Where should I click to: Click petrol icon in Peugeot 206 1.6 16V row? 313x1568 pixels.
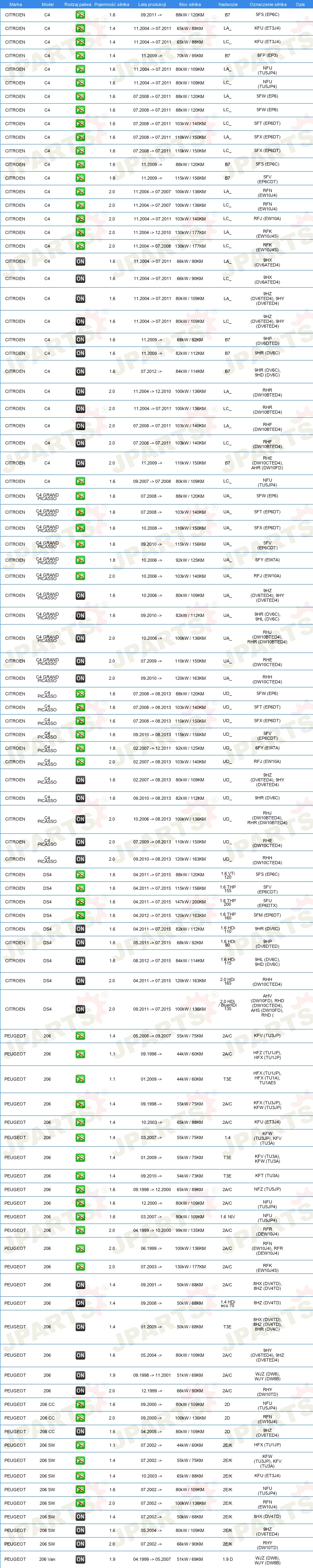point(80,1217)
